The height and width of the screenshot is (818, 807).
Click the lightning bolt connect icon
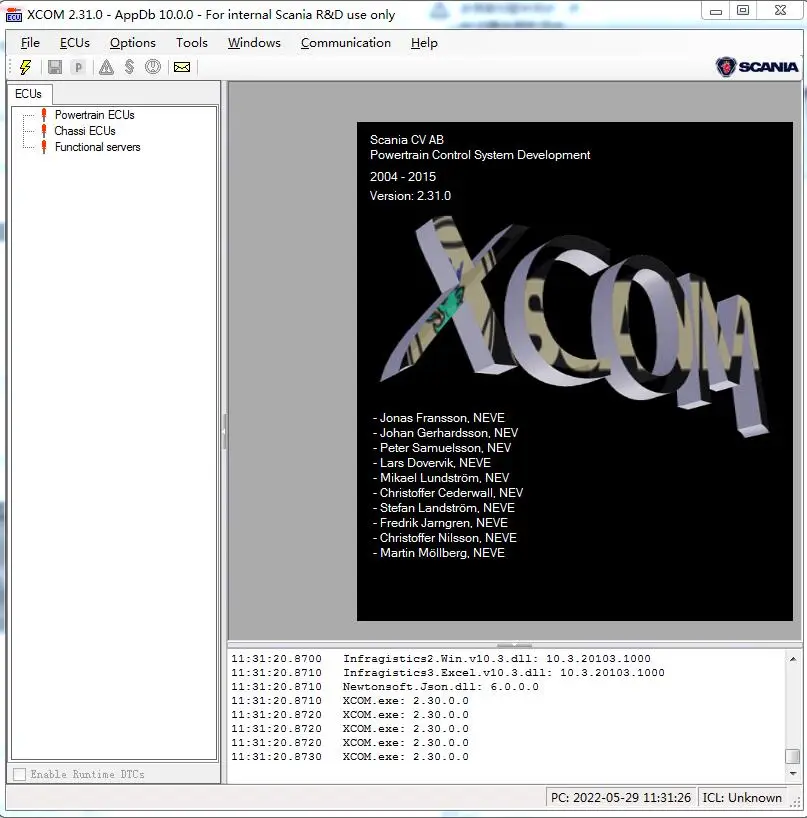pyautogui.click(x=26, y=67)
